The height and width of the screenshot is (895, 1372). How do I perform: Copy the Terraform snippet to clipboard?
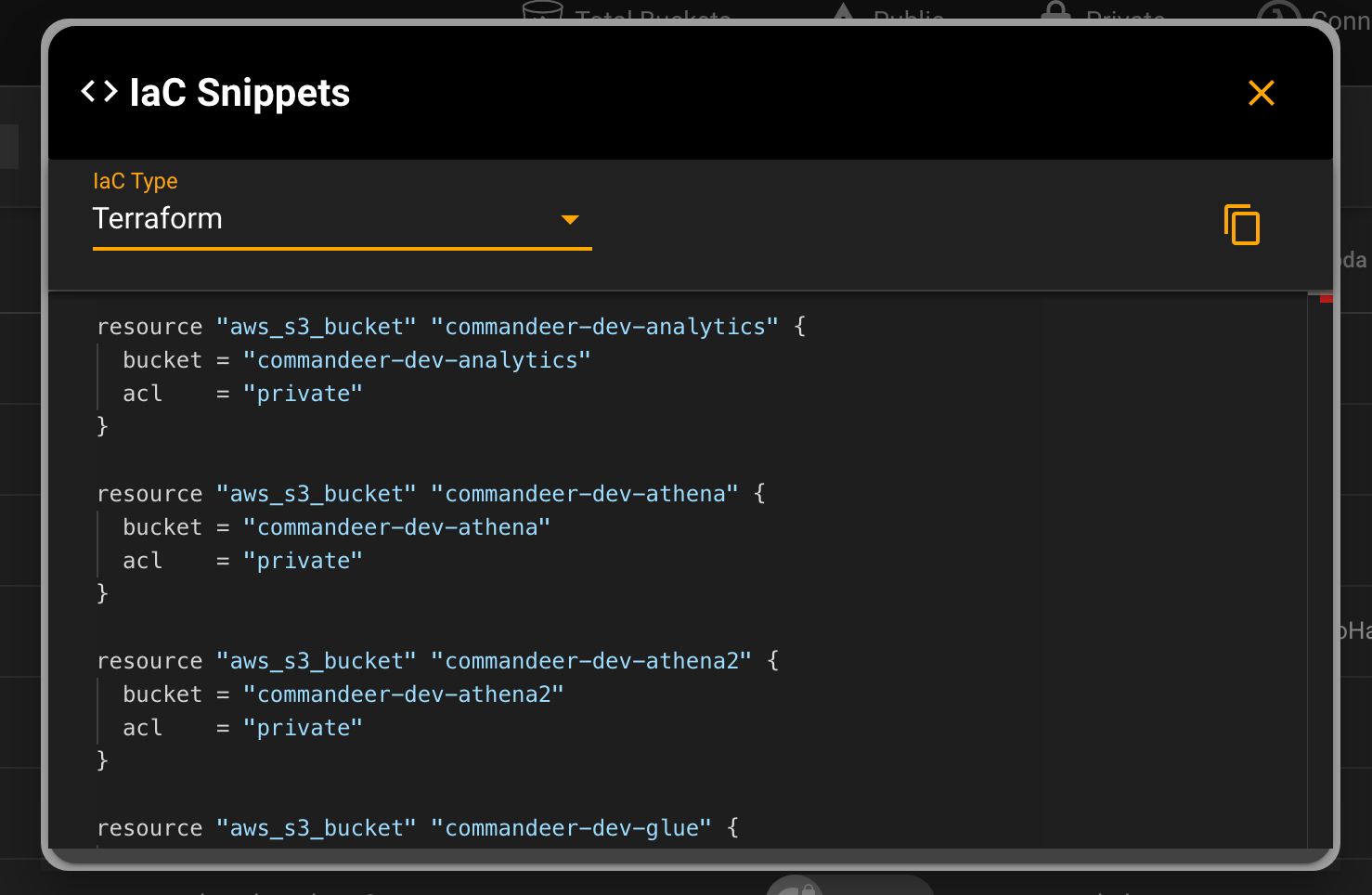1242,225
